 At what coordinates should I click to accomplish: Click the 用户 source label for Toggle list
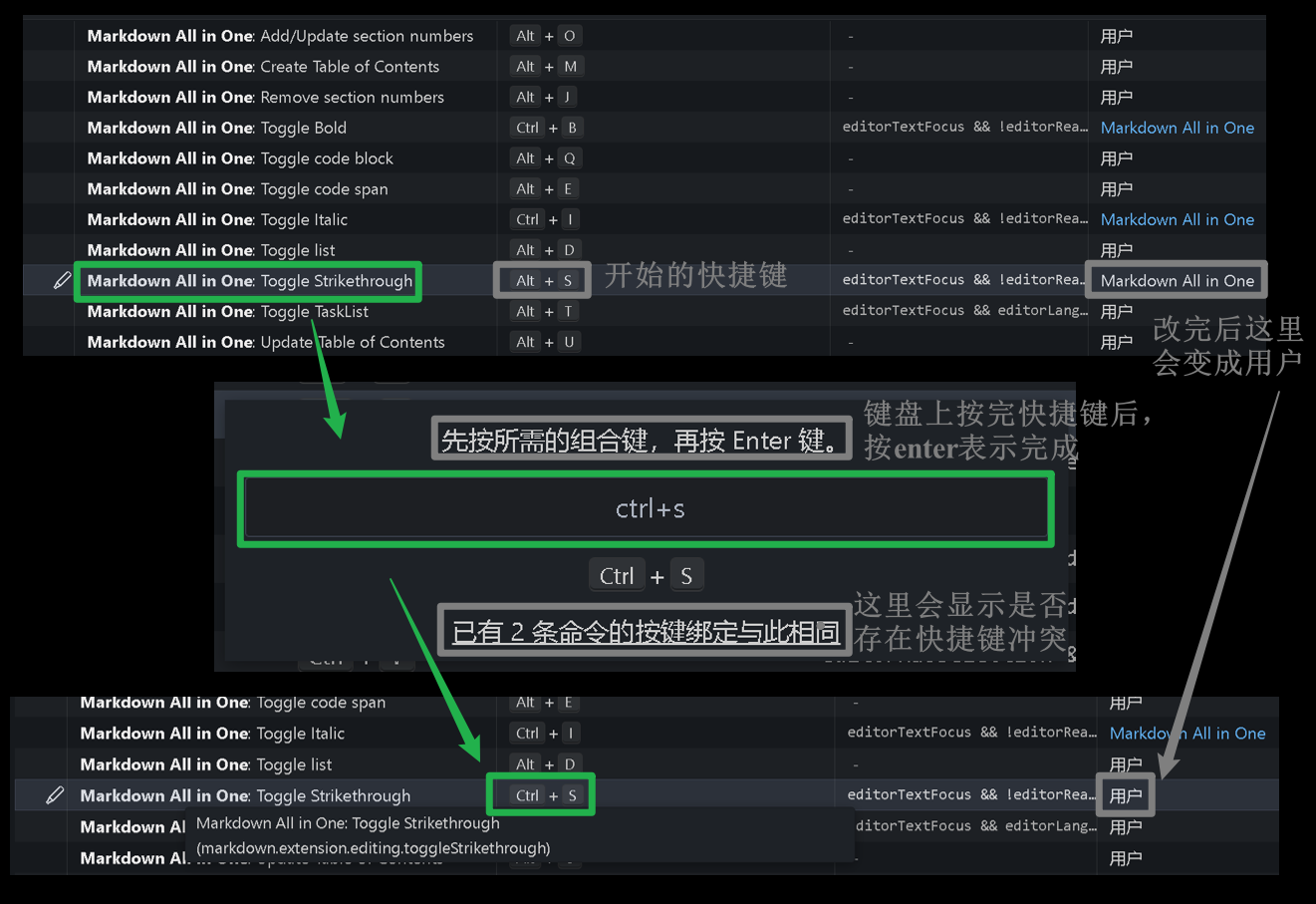1117,250
